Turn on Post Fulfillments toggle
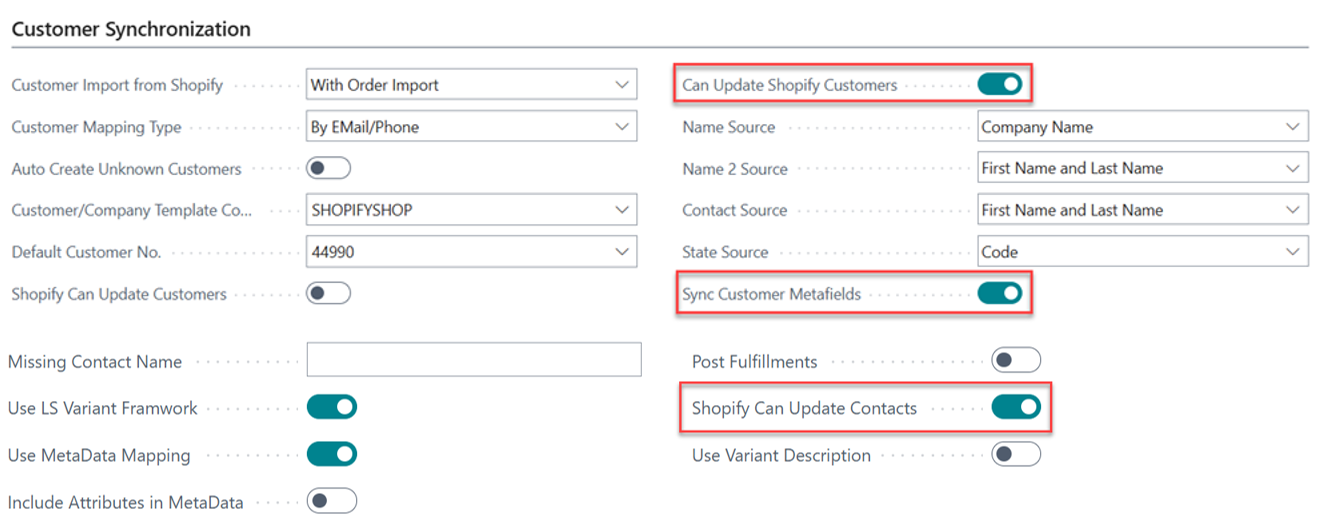Viewport: 1320px width, 525px height. click(1015, 361)
